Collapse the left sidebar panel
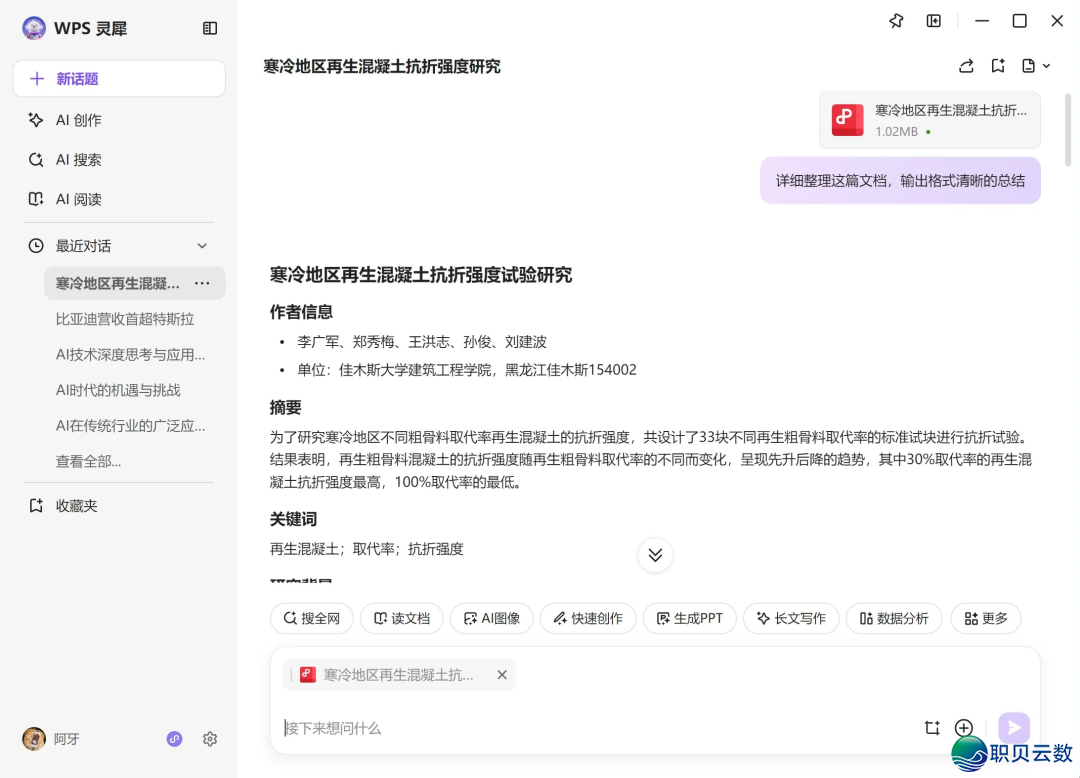This screenshot has height=778, width=1080. pyautogui.click(x=210, y=29)
